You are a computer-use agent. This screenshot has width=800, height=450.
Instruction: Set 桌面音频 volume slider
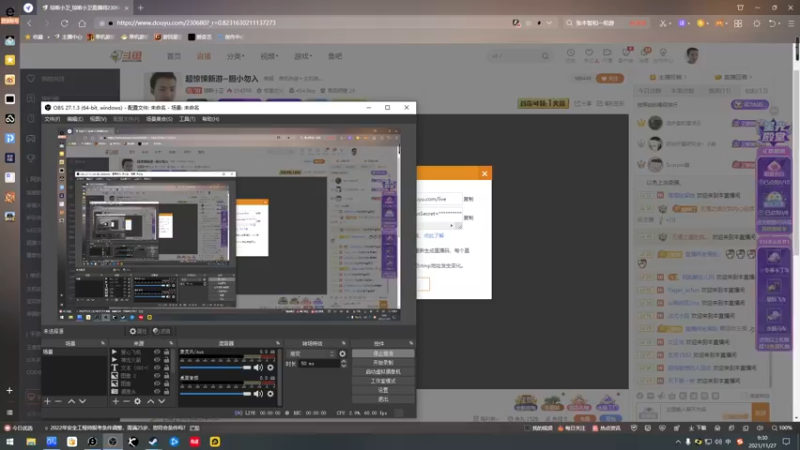tap(215, 393)
